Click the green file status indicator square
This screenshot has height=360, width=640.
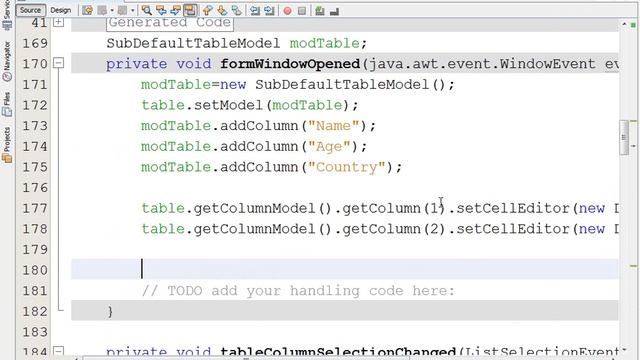pos(633,25)
